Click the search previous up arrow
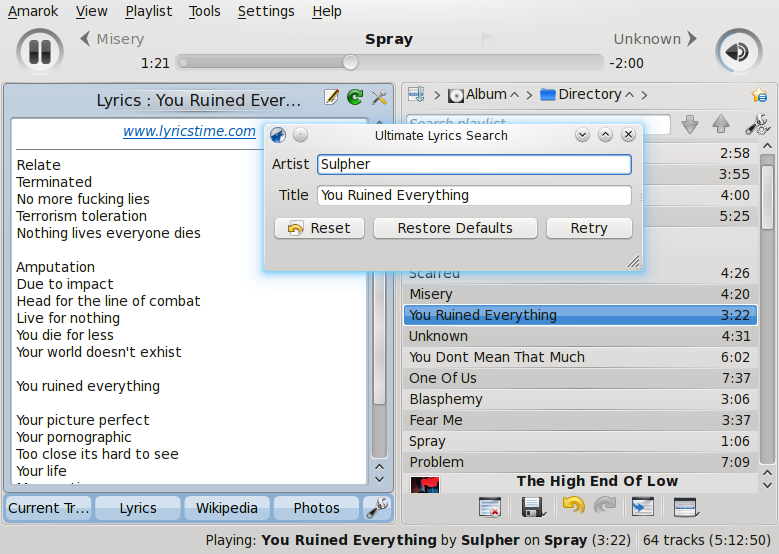The height and width of the screenshot is (554, 779). point(721,124)
